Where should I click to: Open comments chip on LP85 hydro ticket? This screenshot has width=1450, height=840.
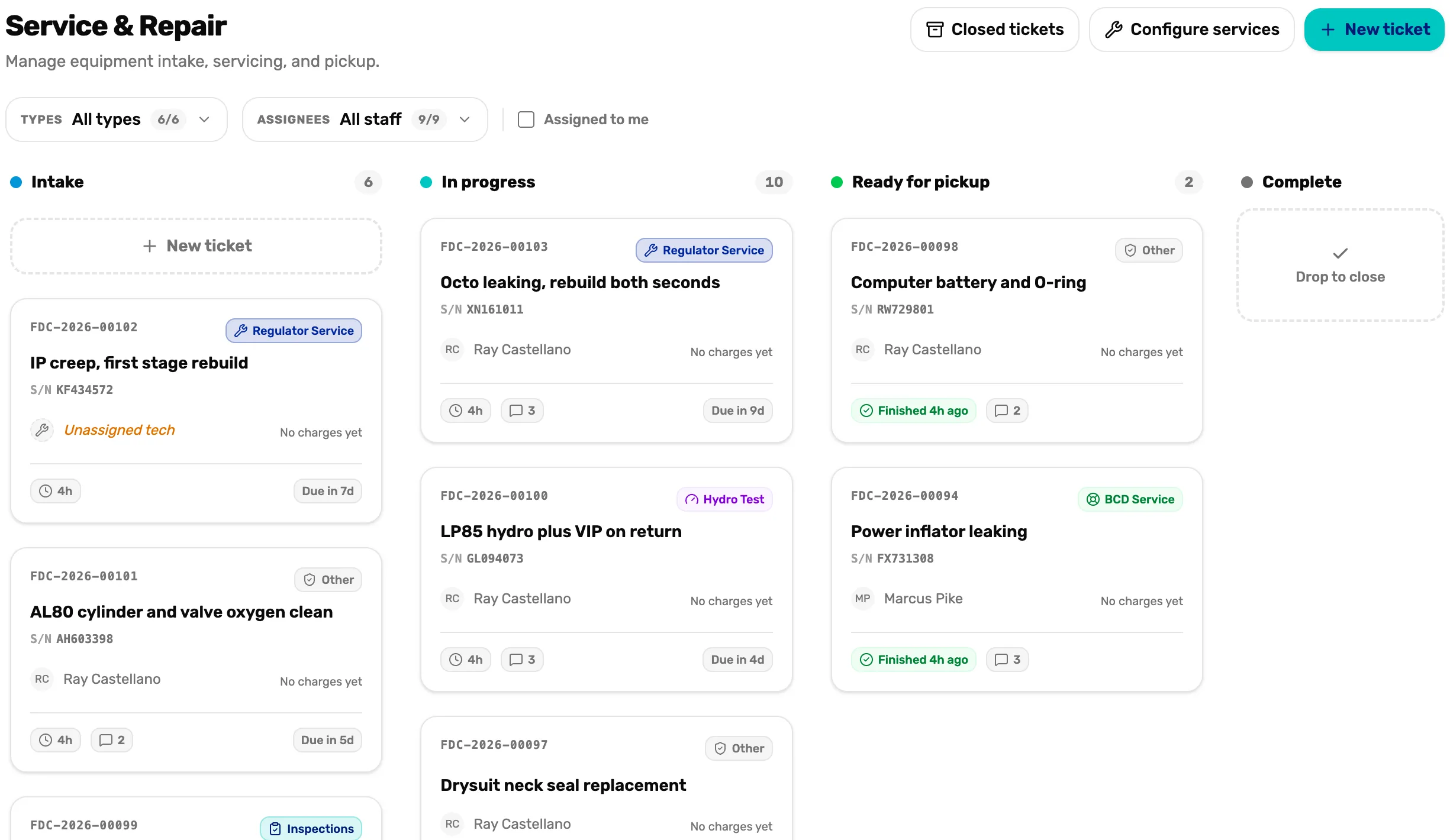[x=522, y=660]
